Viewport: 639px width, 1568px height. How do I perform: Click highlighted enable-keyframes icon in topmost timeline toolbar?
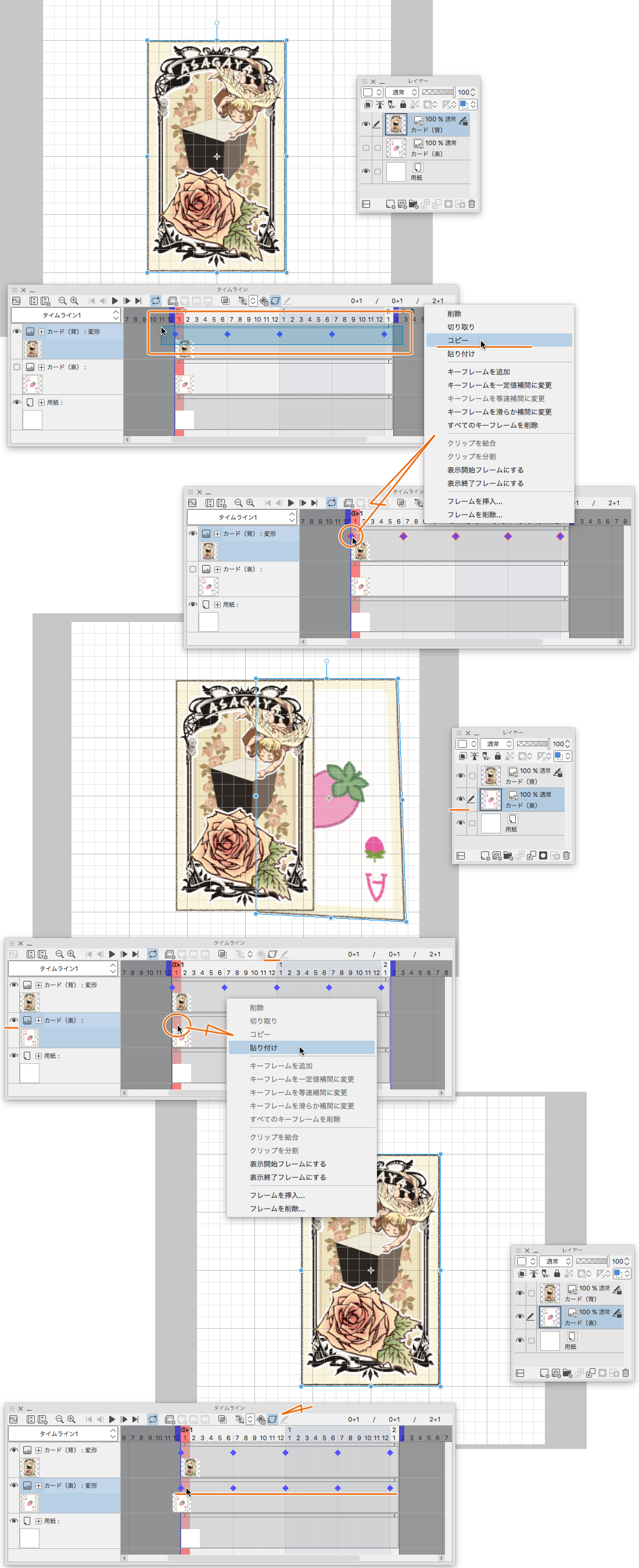275,301
